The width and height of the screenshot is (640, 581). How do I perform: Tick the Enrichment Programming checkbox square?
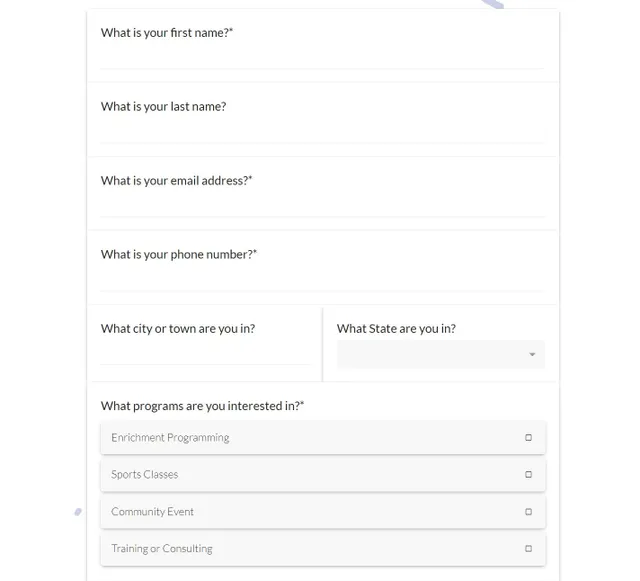point(528,437)
